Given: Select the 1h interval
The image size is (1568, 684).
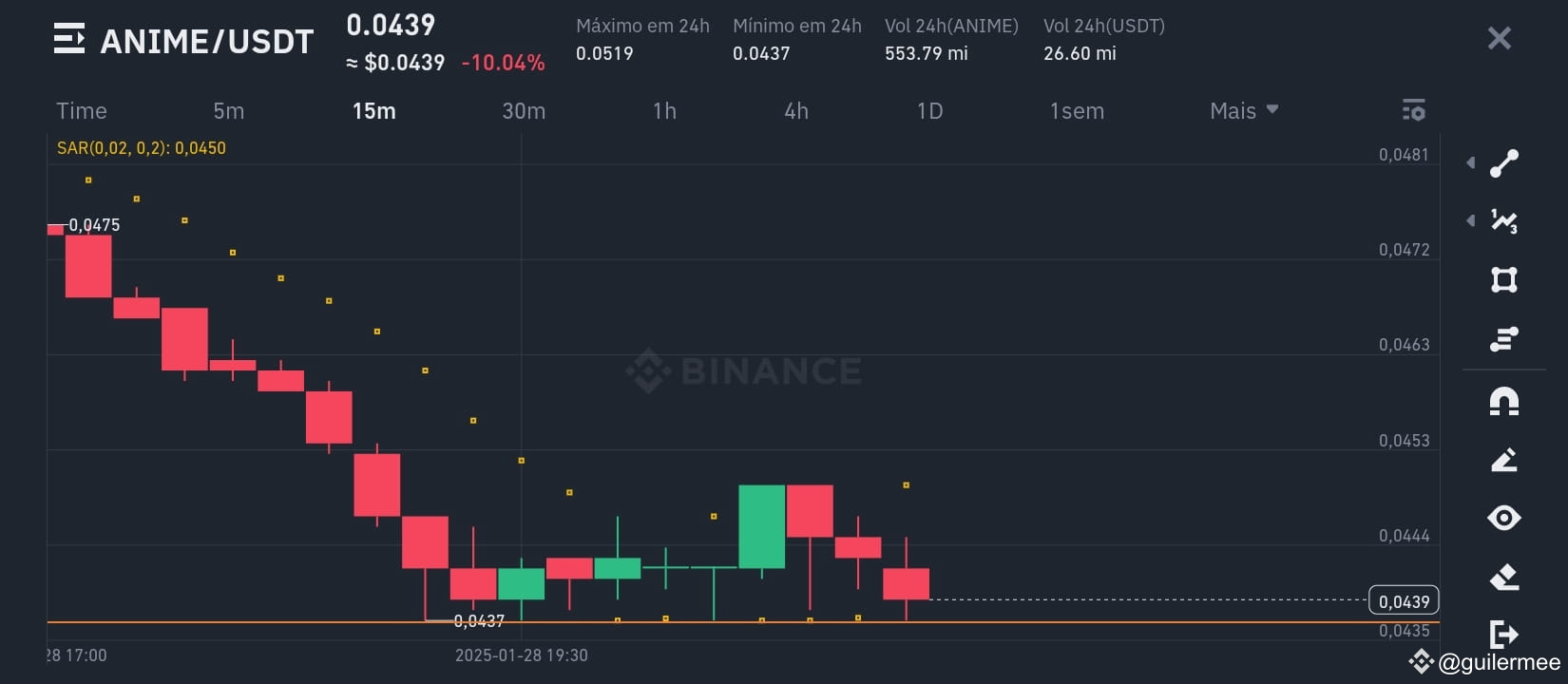Looking at the screenshot, I should (x=664, y=110).
